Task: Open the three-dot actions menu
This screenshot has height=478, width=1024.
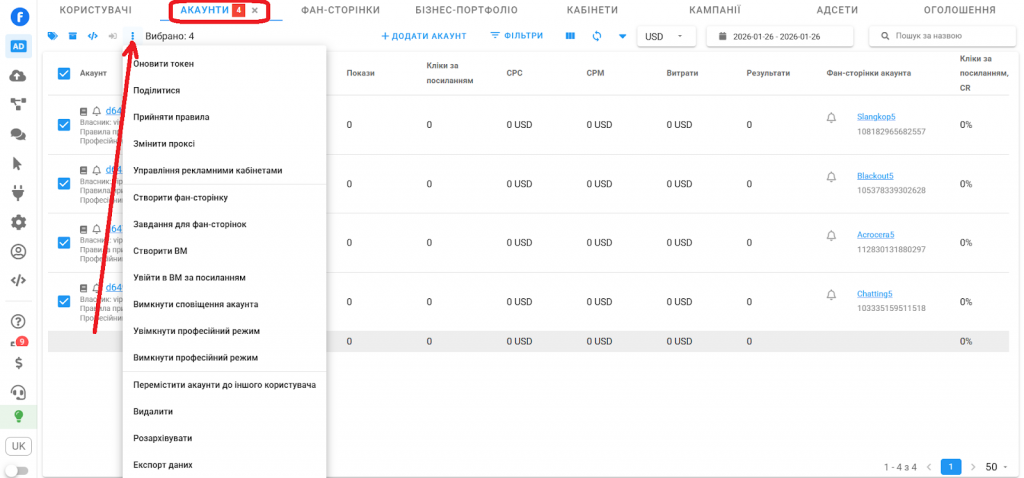Action: click(x=132, y=36)
